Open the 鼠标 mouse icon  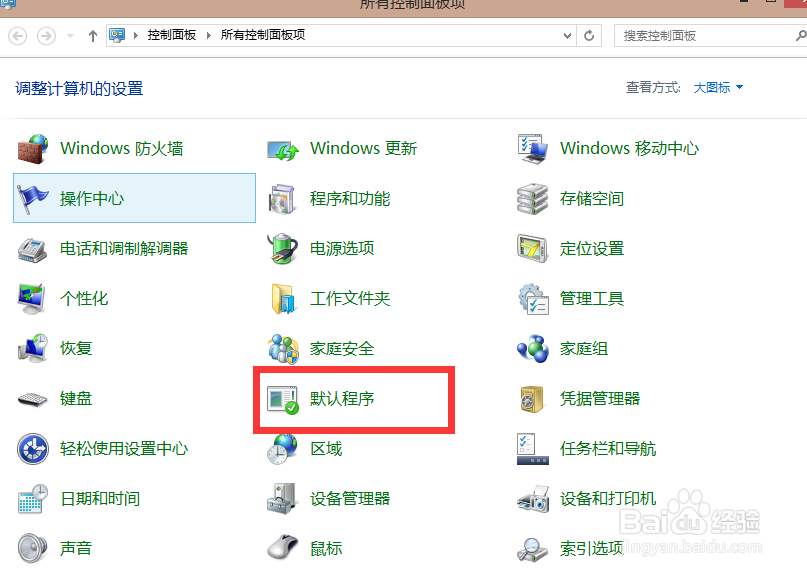(283, 548)
